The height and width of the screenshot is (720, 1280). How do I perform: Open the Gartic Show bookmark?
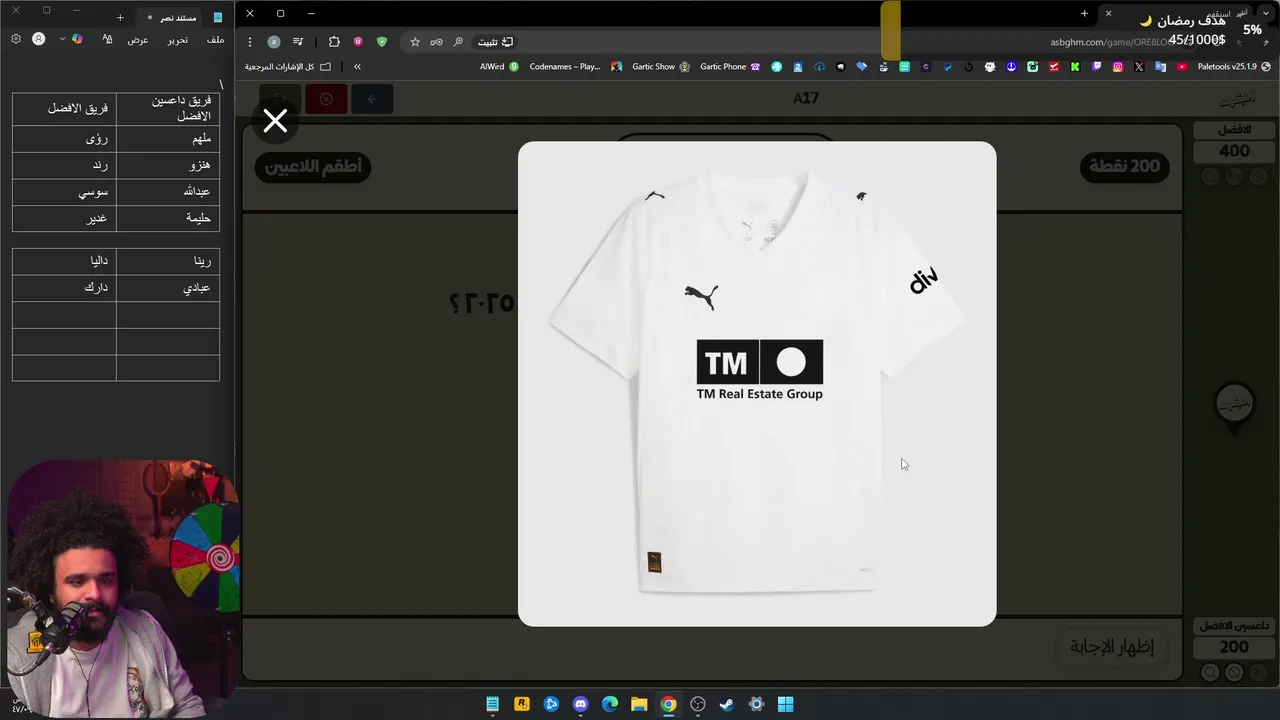[x=660, y=67]
